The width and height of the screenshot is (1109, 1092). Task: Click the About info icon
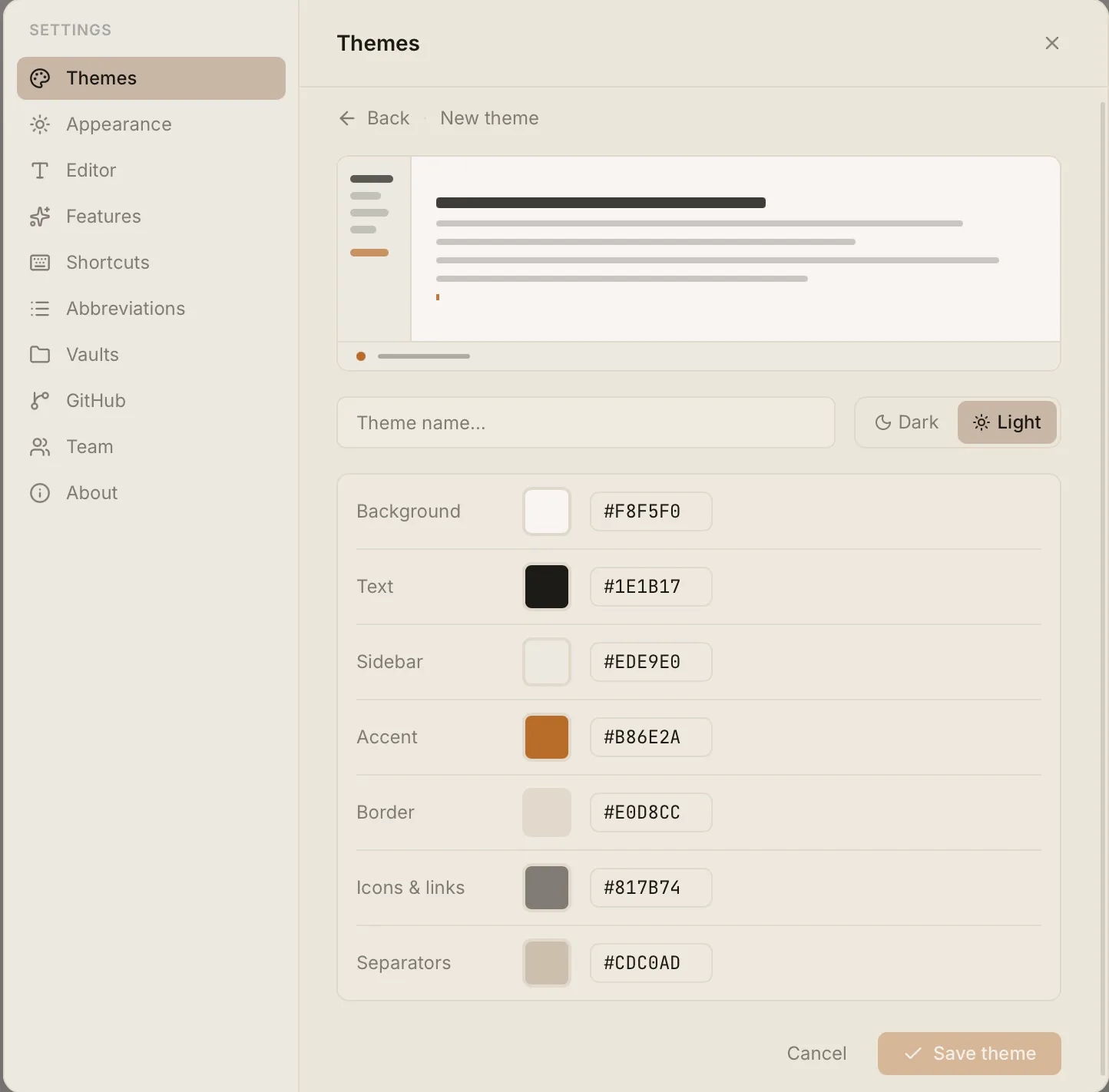click(x=40, y=493)
